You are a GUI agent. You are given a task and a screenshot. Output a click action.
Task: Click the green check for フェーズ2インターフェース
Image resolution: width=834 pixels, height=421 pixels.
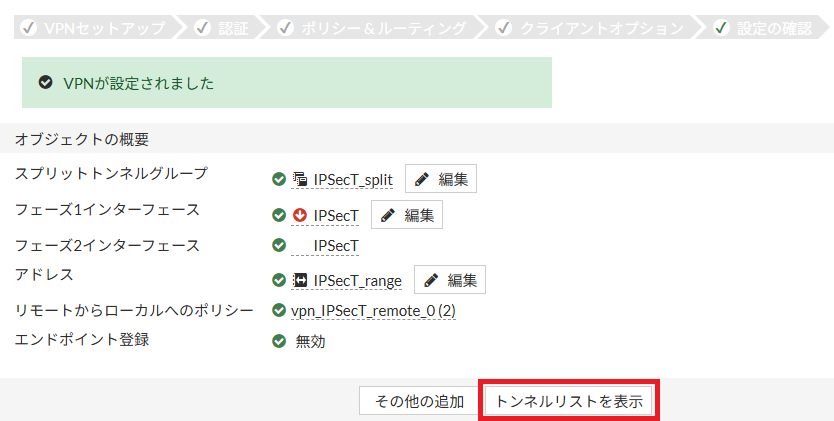click(279, 245)
